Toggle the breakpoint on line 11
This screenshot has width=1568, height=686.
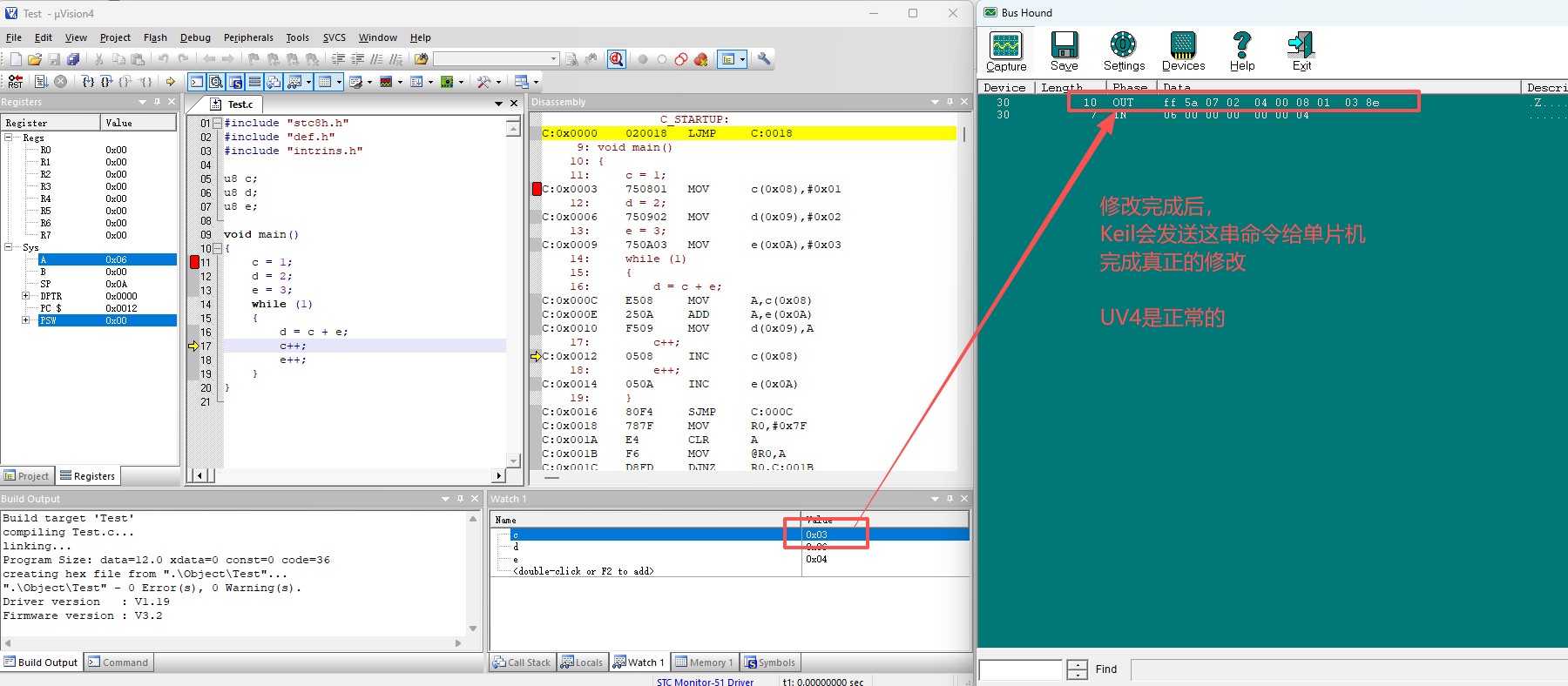(x=195, y=262)
